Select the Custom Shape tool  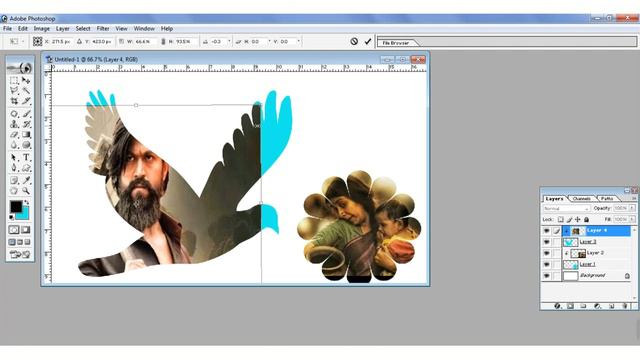tap(26, 167)
